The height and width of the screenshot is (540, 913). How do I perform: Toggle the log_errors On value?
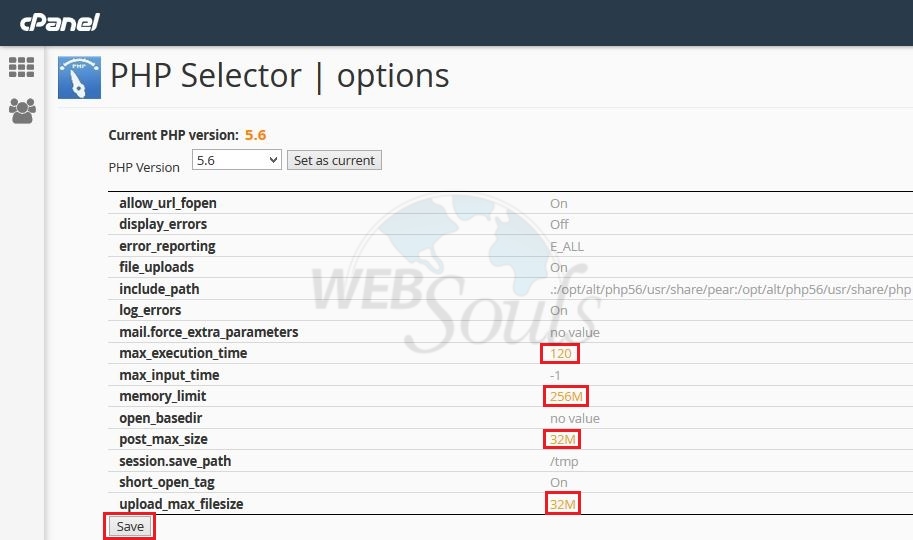[558, 310]
